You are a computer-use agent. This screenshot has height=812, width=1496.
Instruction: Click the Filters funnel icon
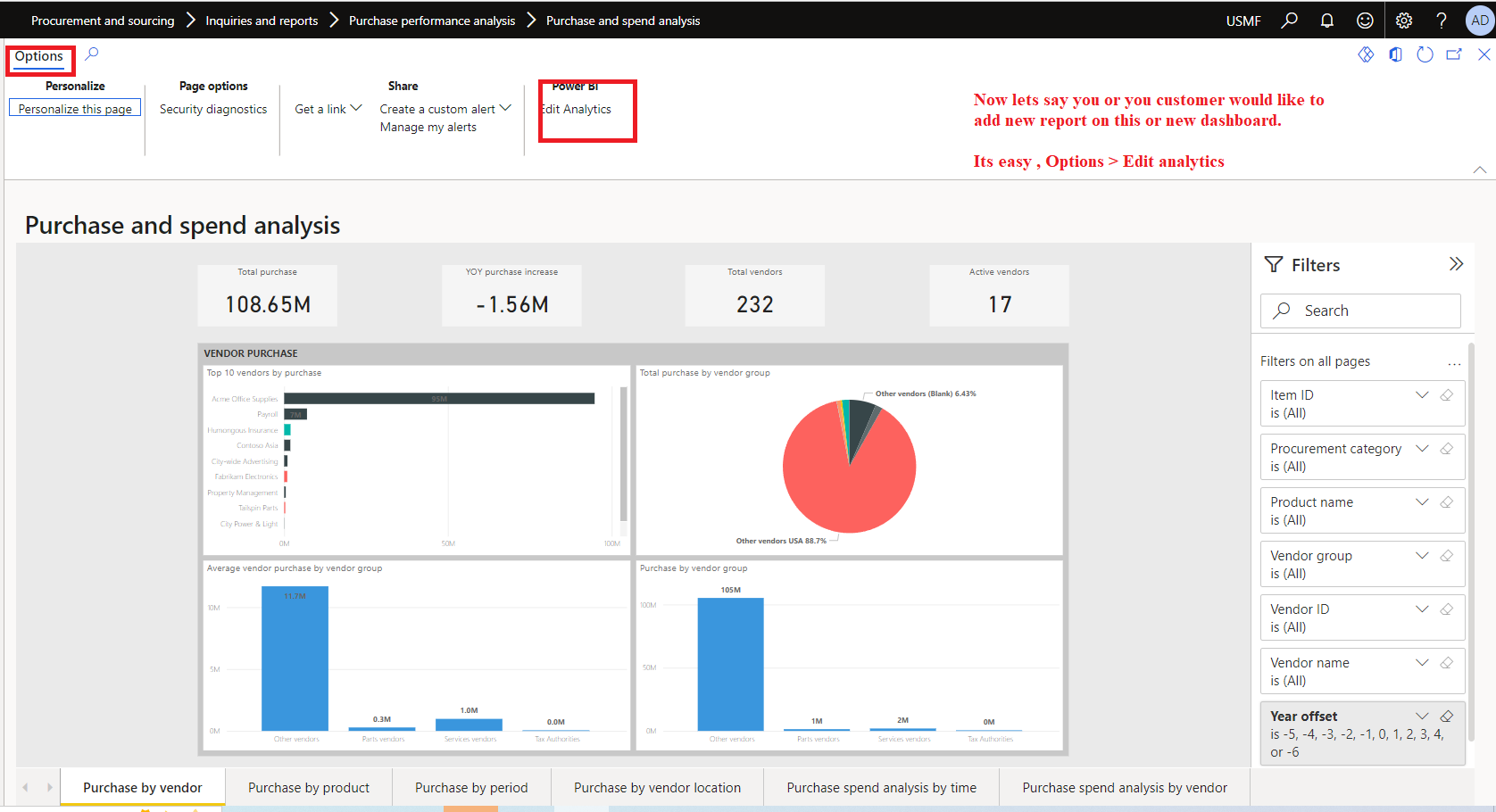(x=1272, y=264)
